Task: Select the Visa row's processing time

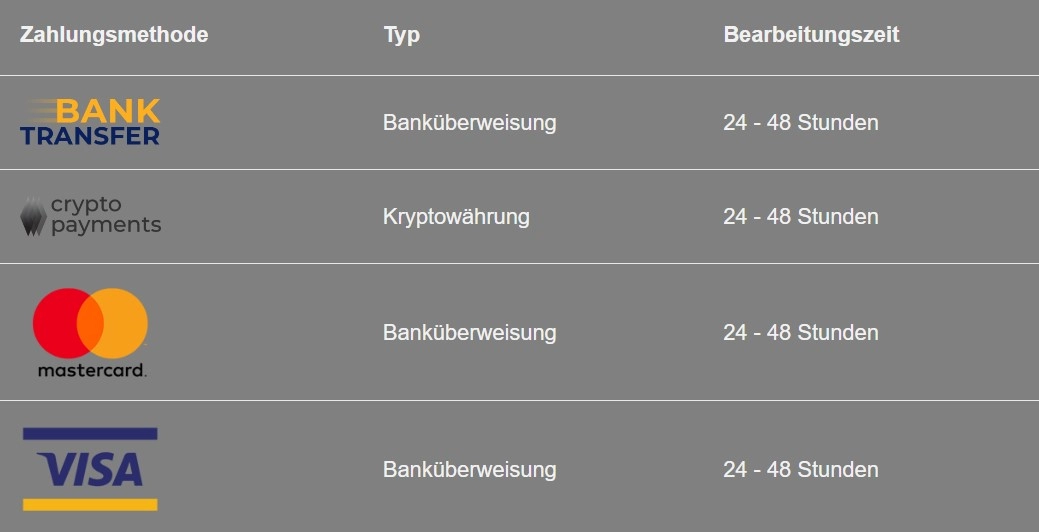Action: pos(800,470)
